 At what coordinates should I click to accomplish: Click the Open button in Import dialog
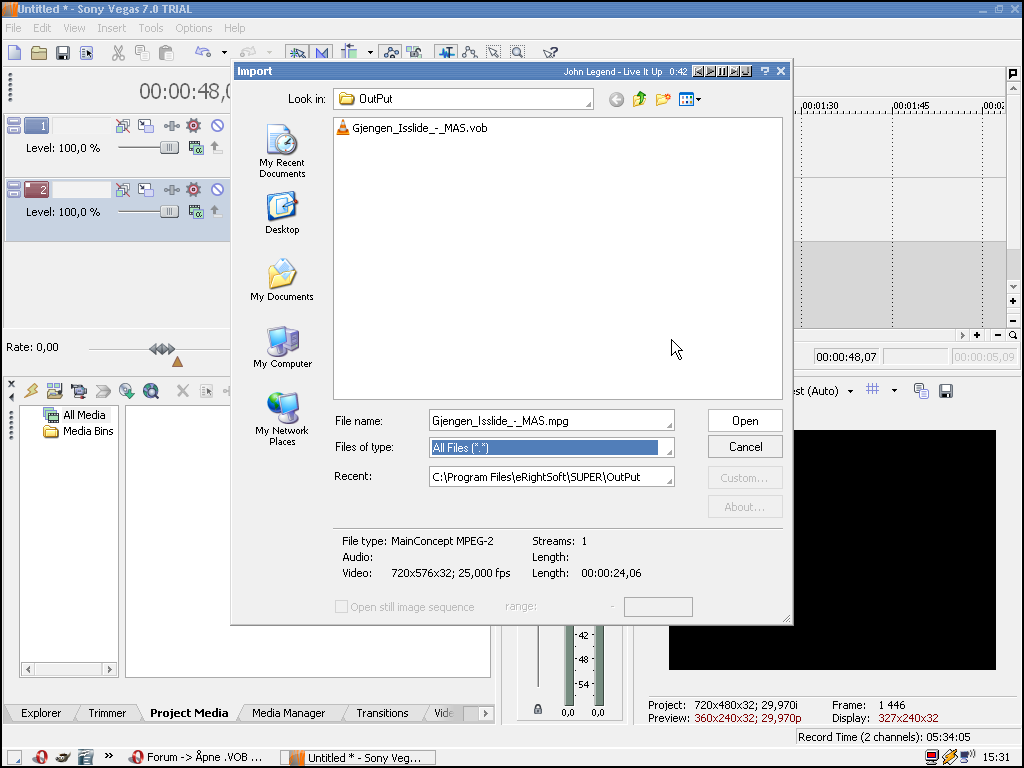click(745, 421)
